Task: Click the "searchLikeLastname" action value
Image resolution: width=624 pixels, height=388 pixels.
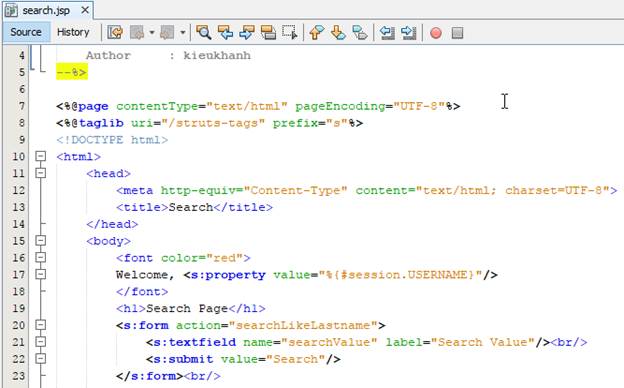Action: (x=303, y=326)
